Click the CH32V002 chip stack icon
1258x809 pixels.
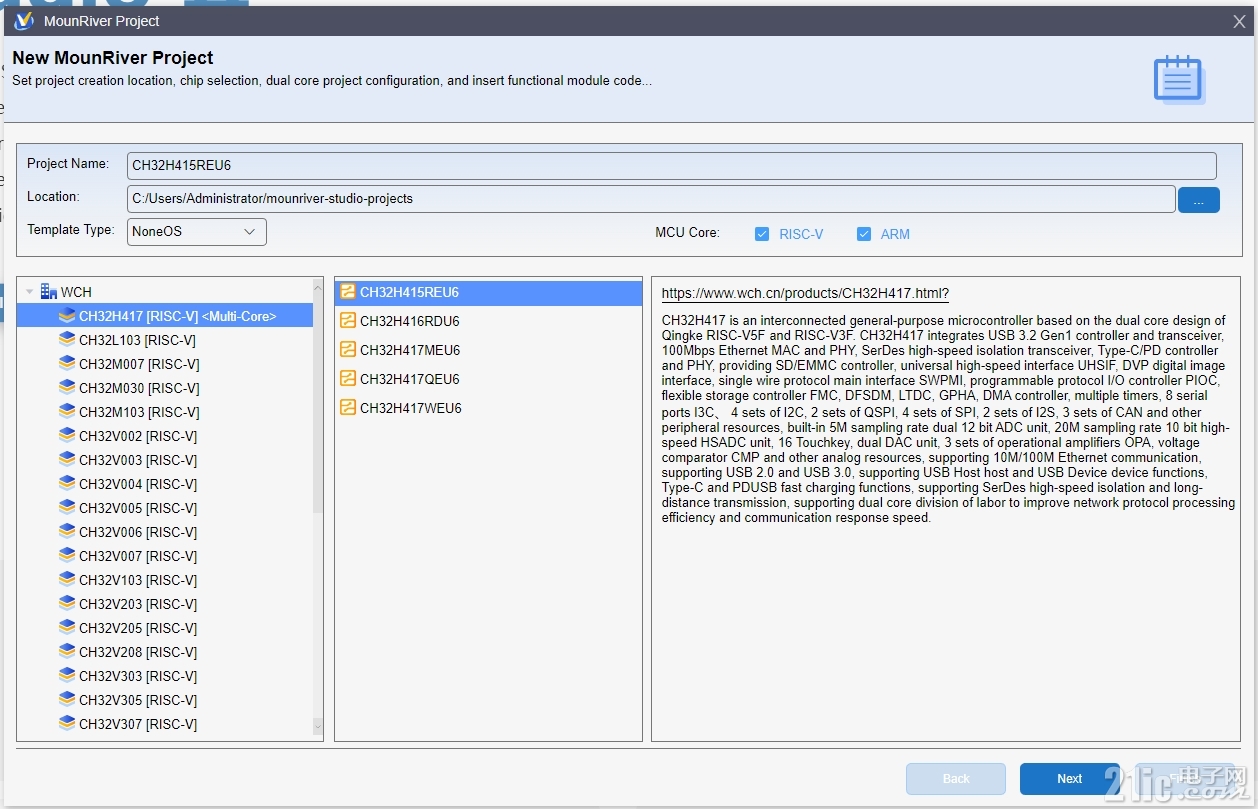[x=67, y=436]
